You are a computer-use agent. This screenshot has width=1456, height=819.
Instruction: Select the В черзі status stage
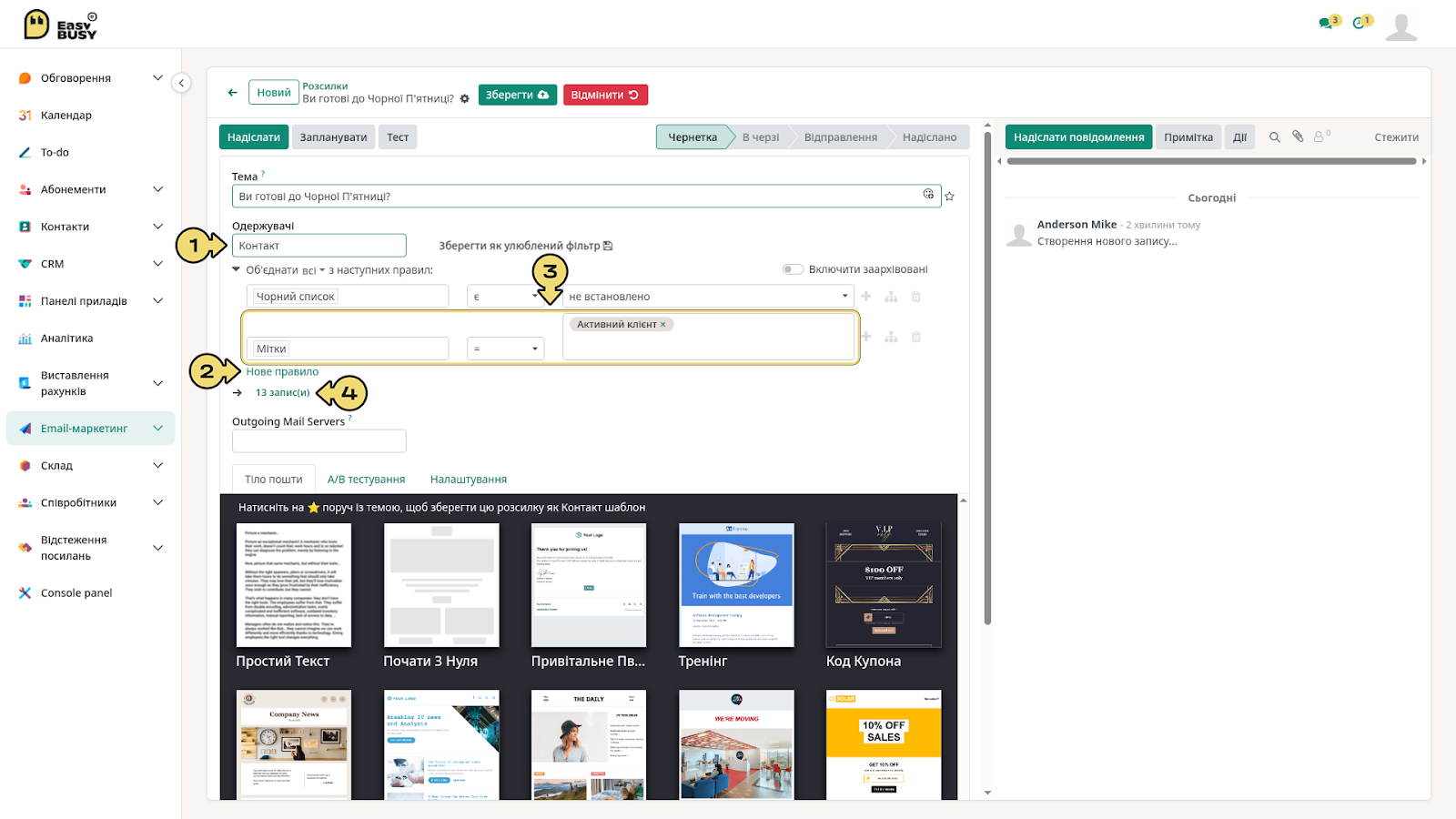761,137
